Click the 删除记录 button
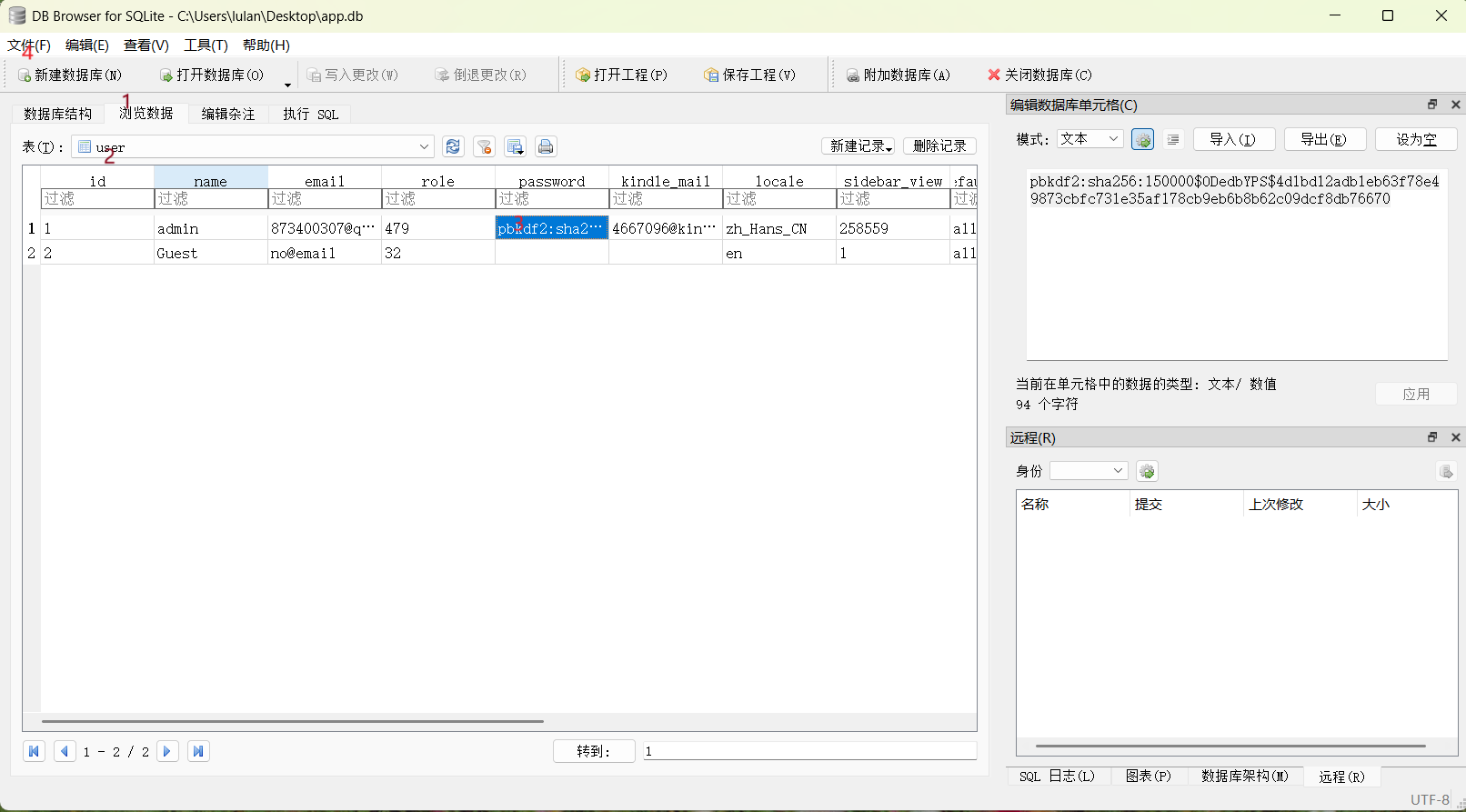The image size is (1466, 812). pos(939,146)
